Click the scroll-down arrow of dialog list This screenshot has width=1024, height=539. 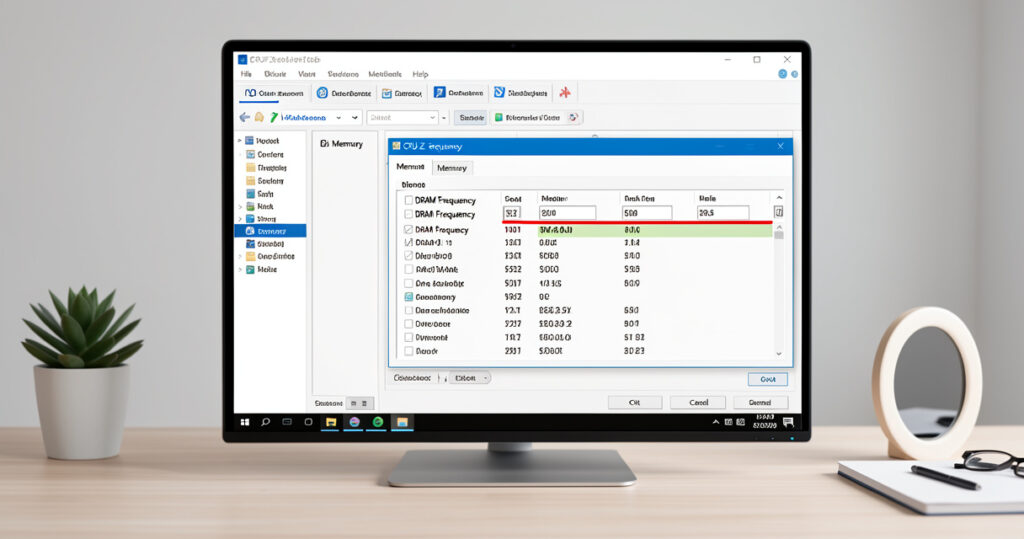(778, 353)
